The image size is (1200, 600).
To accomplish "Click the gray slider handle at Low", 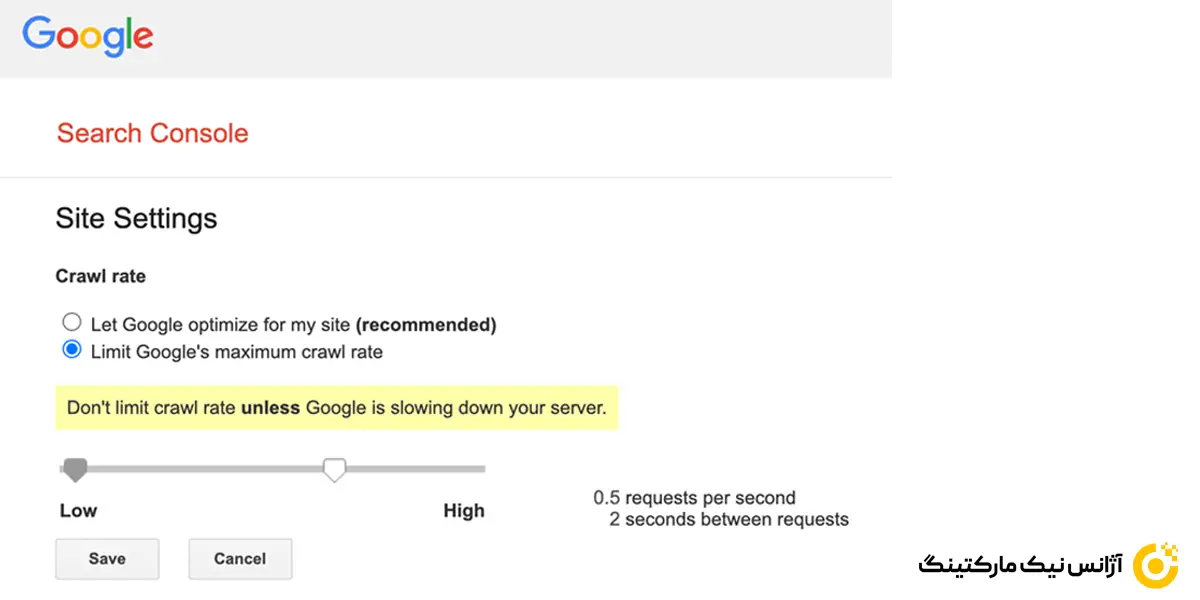I will [74, 468].
